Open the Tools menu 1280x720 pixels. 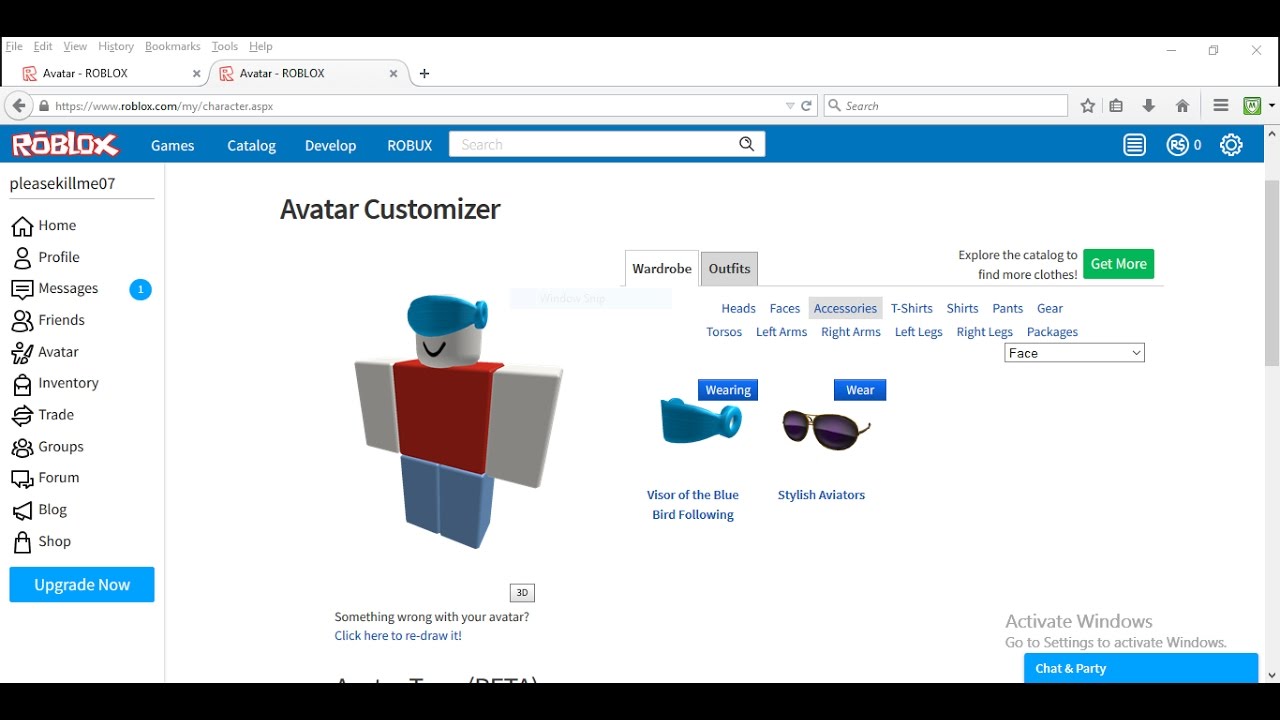[225, 46]
